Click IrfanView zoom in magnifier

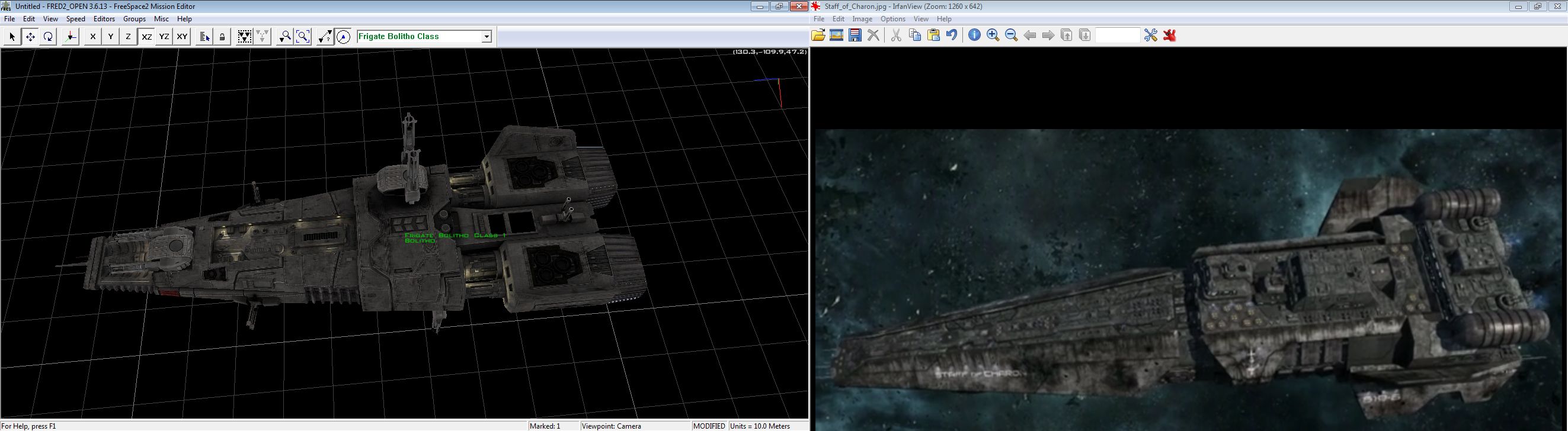coord(993,36)
